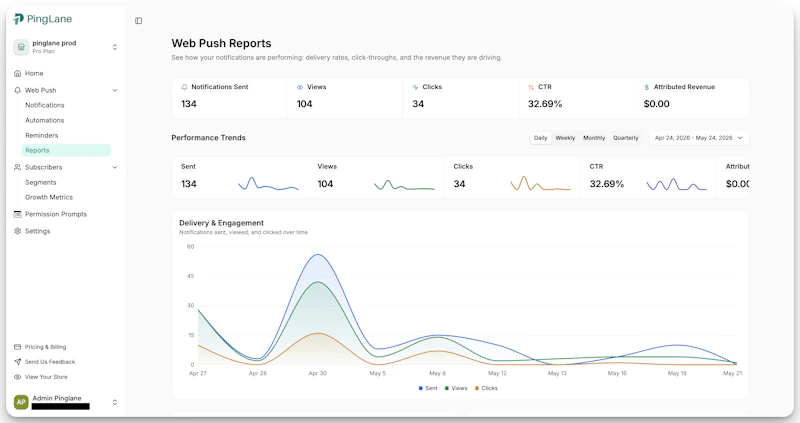Viewport: 800px width, 423px height.
Task: Click the Performance Trends heading
Action: [208, 138]
